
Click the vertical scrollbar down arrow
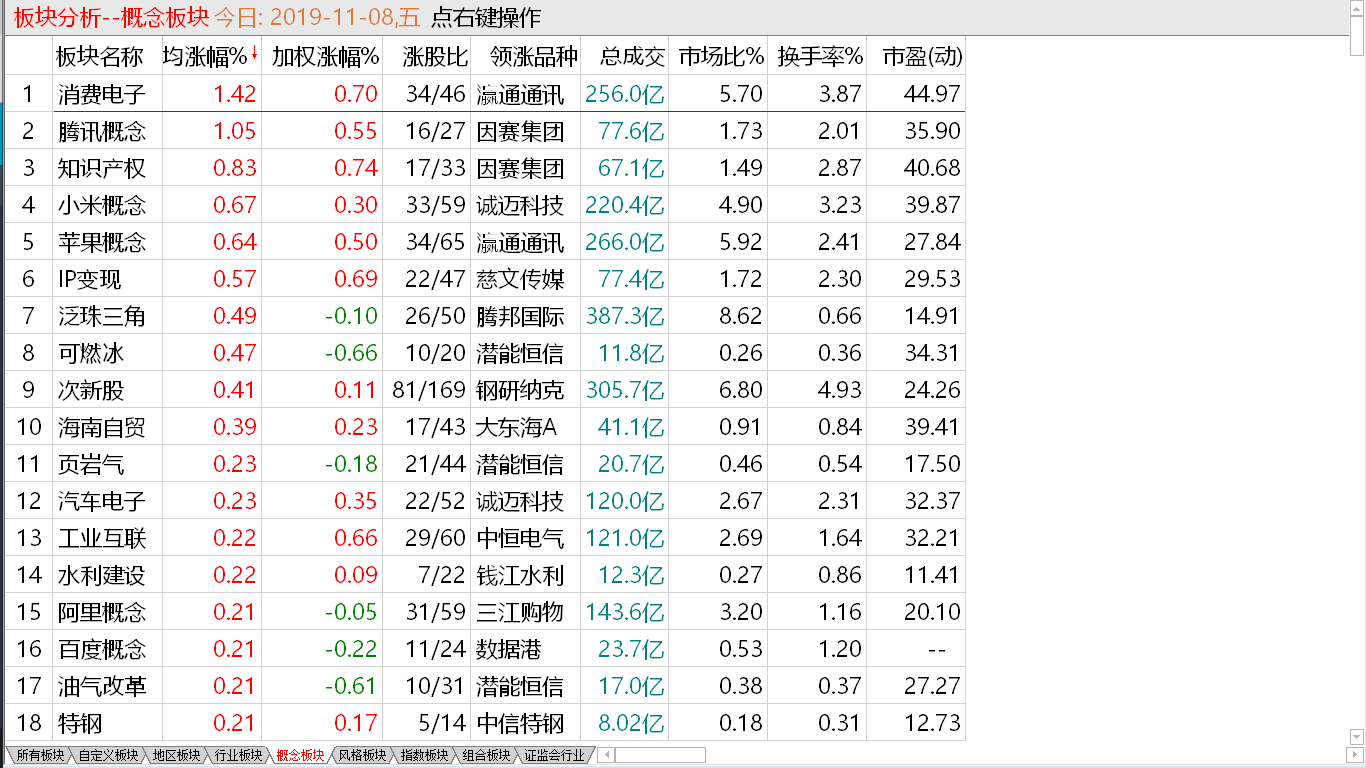pos(1356,737)
